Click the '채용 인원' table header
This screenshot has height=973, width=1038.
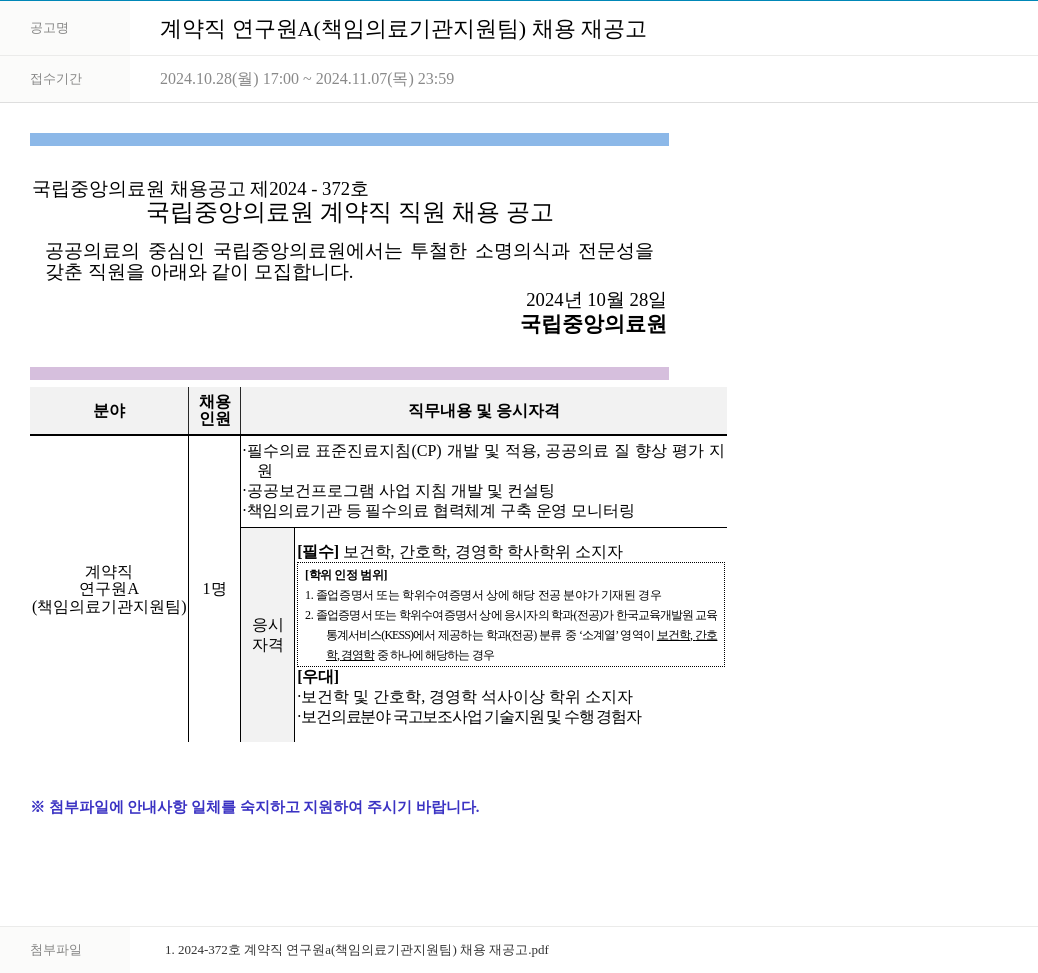[214, 410]
